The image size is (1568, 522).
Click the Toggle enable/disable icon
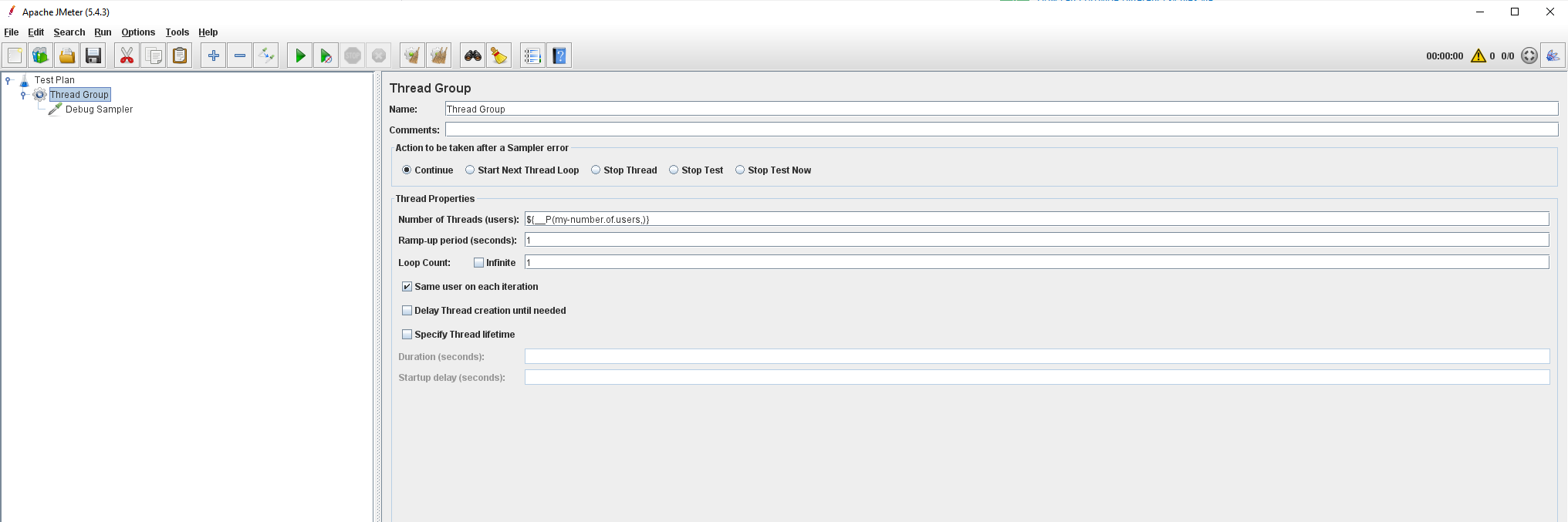click(266, 56)
